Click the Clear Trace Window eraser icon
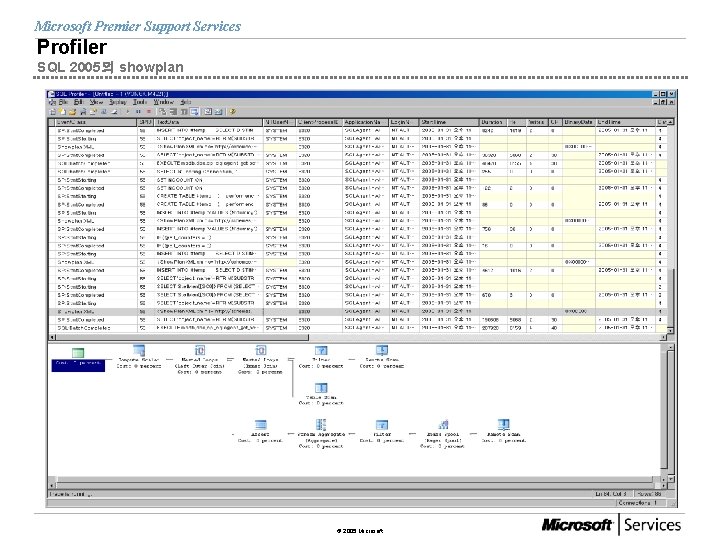Screen dimensions: 720x540 click(x=114, y=112)
